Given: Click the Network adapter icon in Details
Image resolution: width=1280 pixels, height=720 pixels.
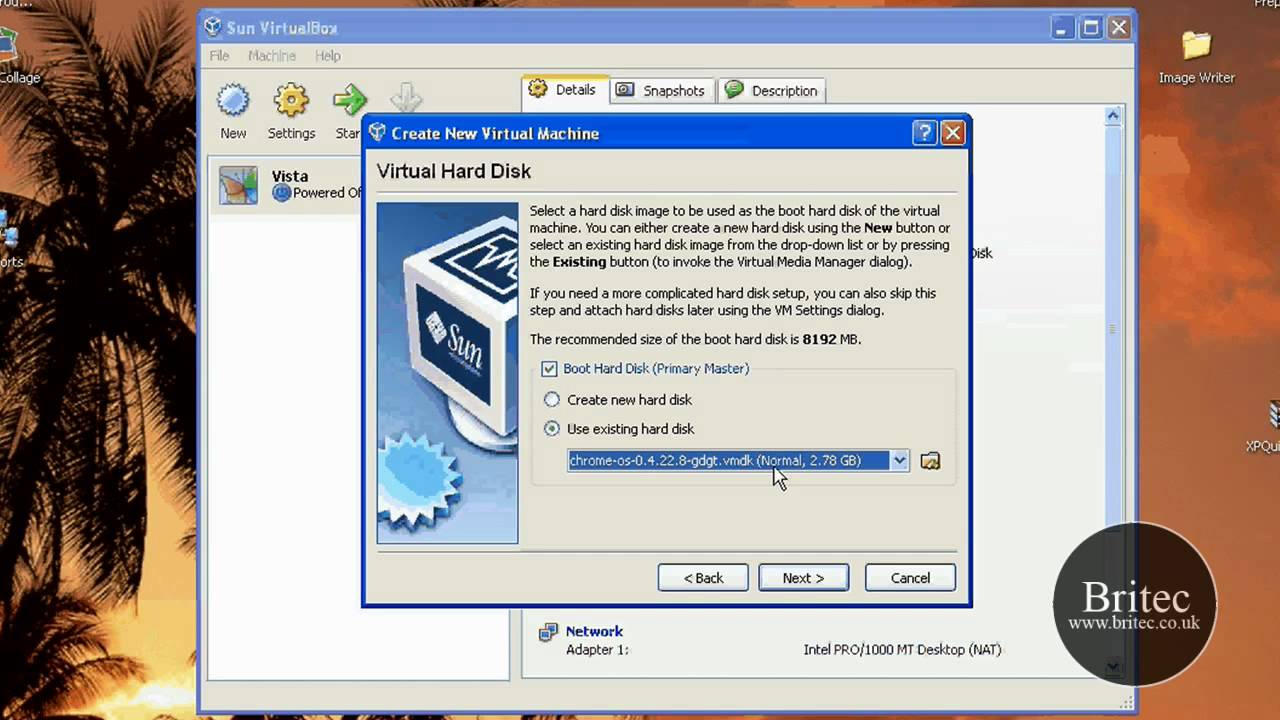Looking at the screenshot, I should (x=548, y=632).
